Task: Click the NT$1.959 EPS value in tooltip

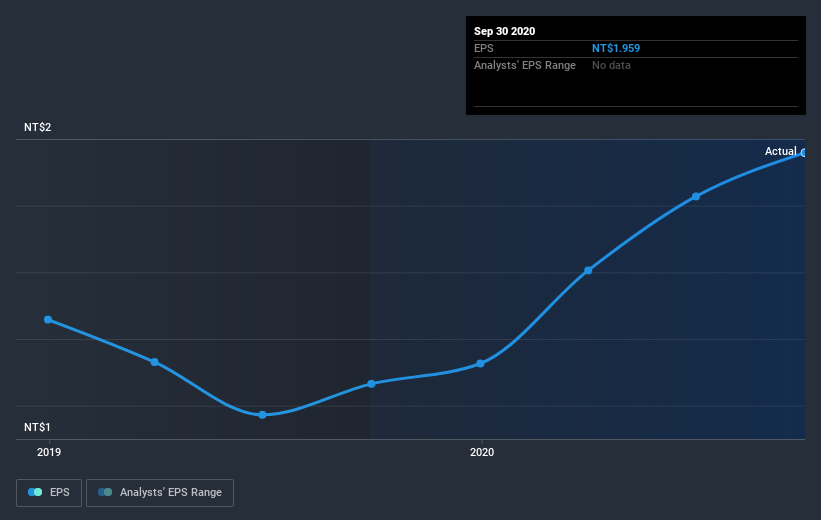Action: click(x=616, y=48)
